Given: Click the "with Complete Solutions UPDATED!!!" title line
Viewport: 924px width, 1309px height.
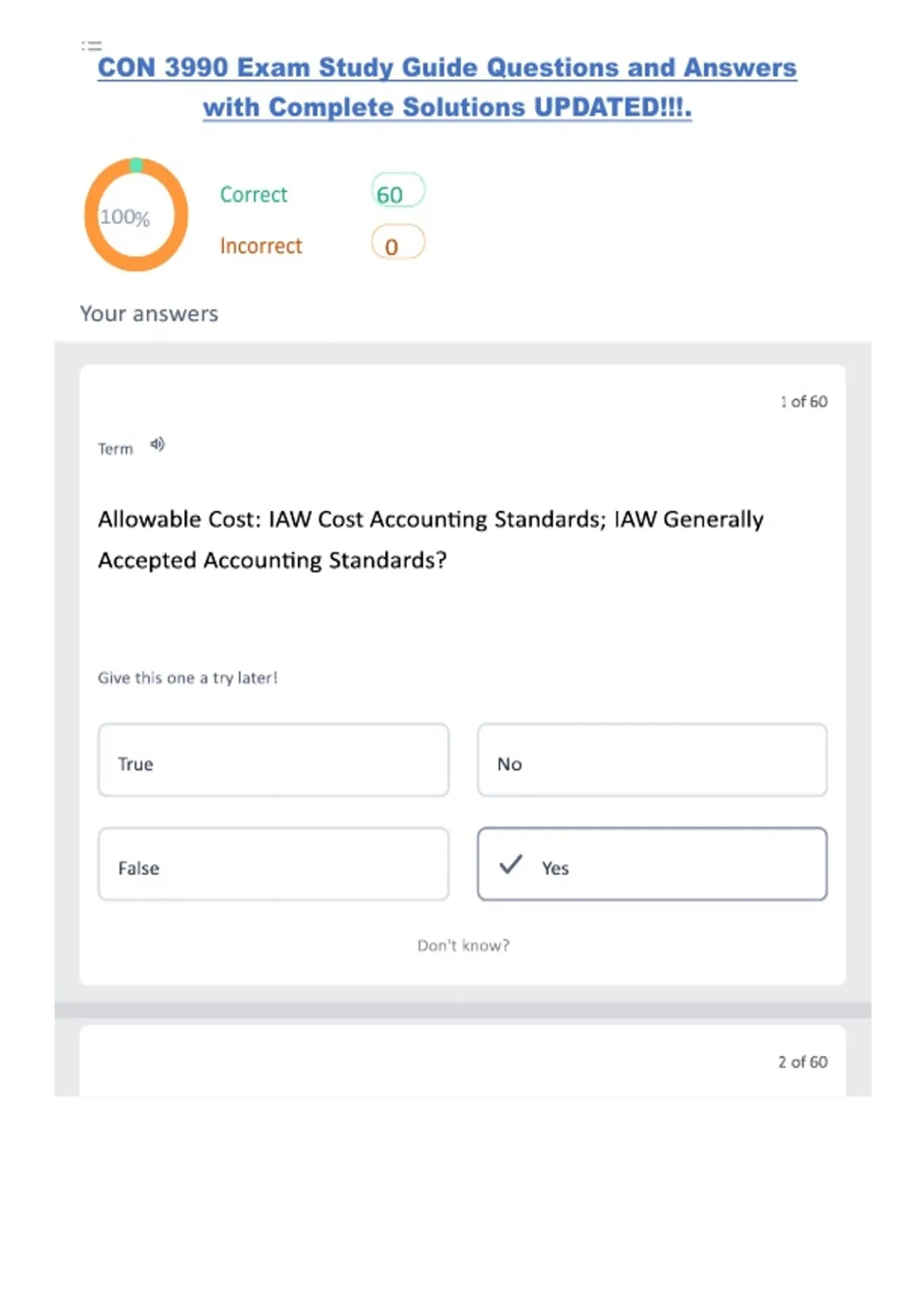Looking at the screenshot, I should [447, 107].
